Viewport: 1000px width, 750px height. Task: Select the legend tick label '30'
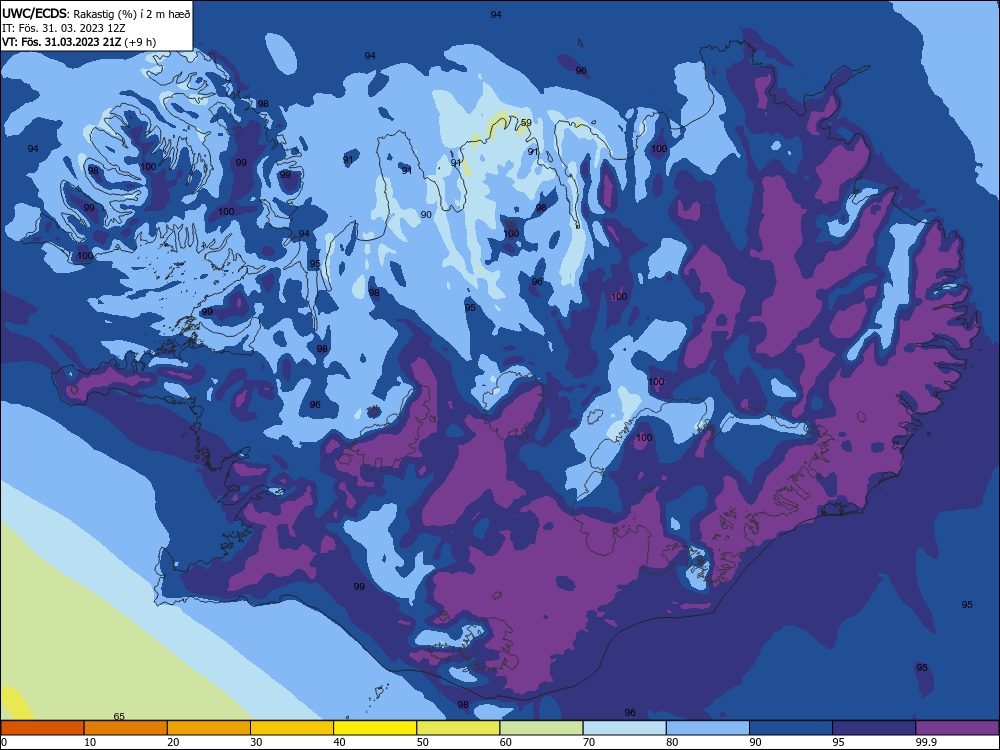click(x=256, y=742)
